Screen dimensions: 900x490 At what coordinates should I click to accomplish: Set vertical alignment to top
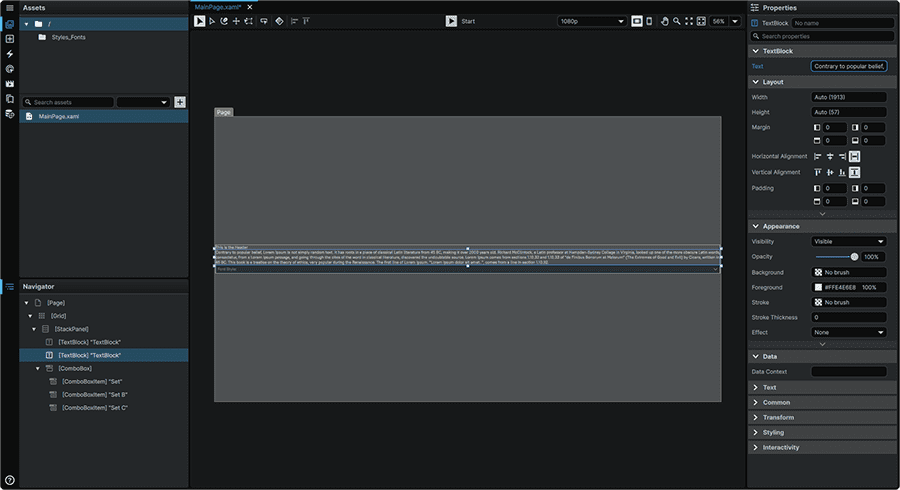(817, 172)
